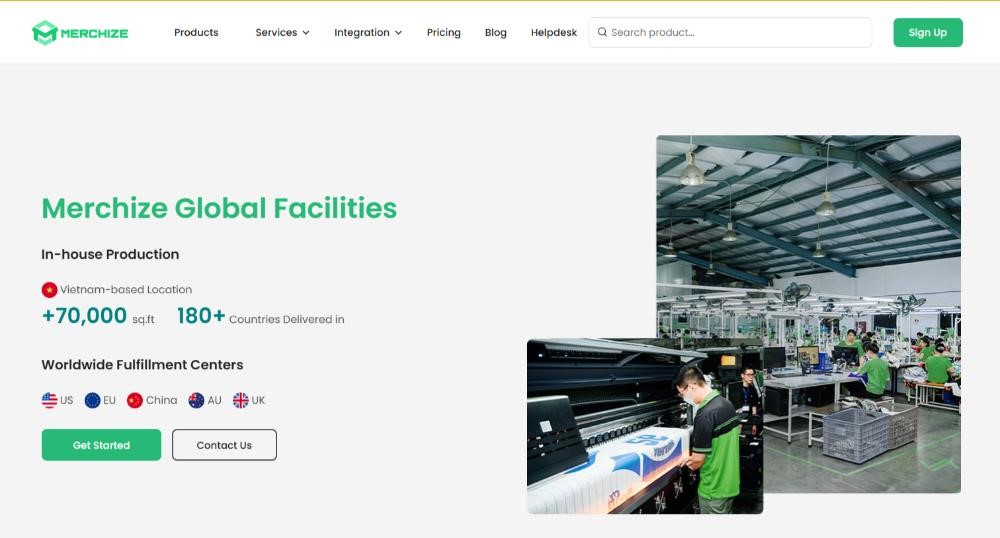
Task: Open the Helpdesk link
Action: pos(554,33)
